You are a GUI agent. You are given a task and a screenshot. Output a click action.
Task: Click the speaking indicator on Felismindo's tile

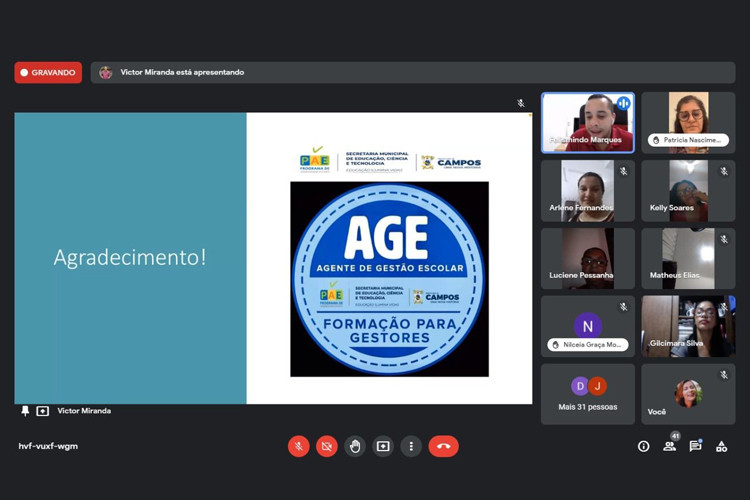pos(623,103)
